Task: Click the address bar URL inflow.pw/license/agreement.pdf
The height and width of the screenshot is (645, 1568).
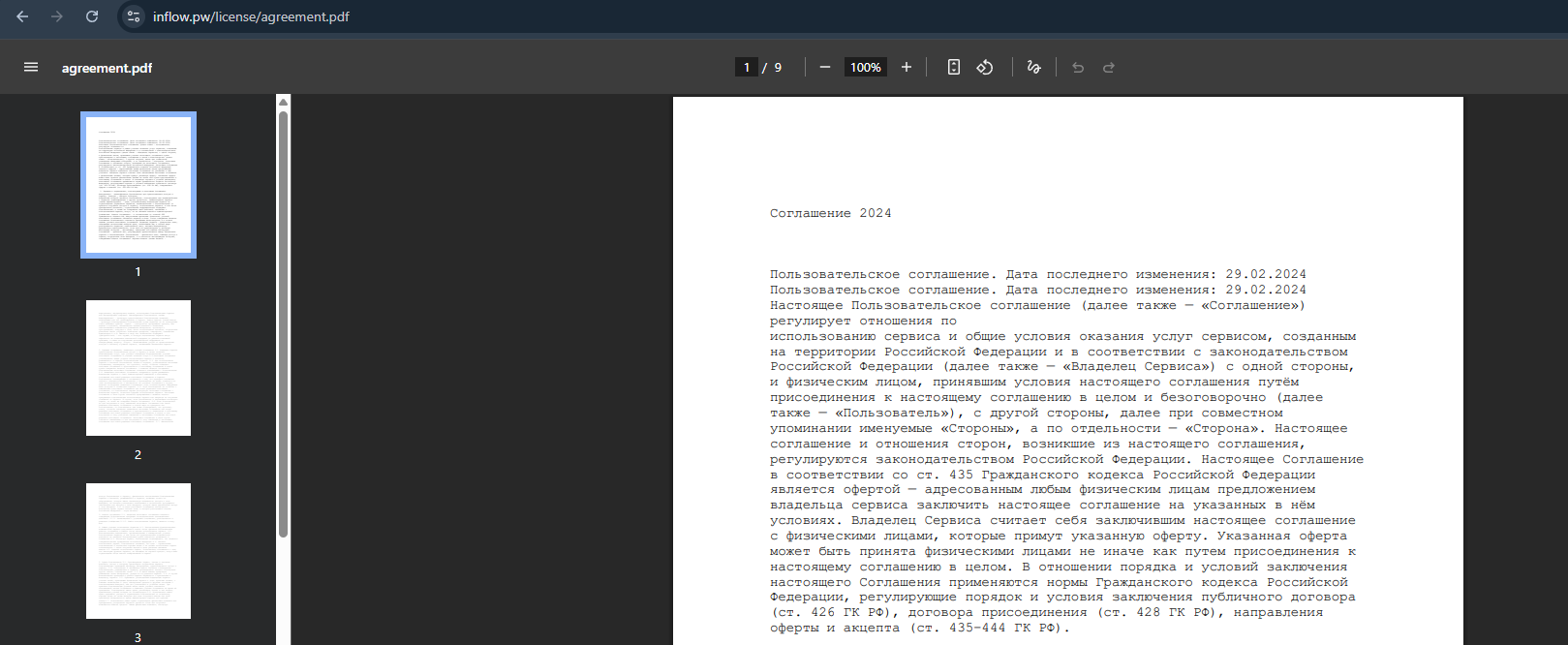Action: tap(251, 16)
